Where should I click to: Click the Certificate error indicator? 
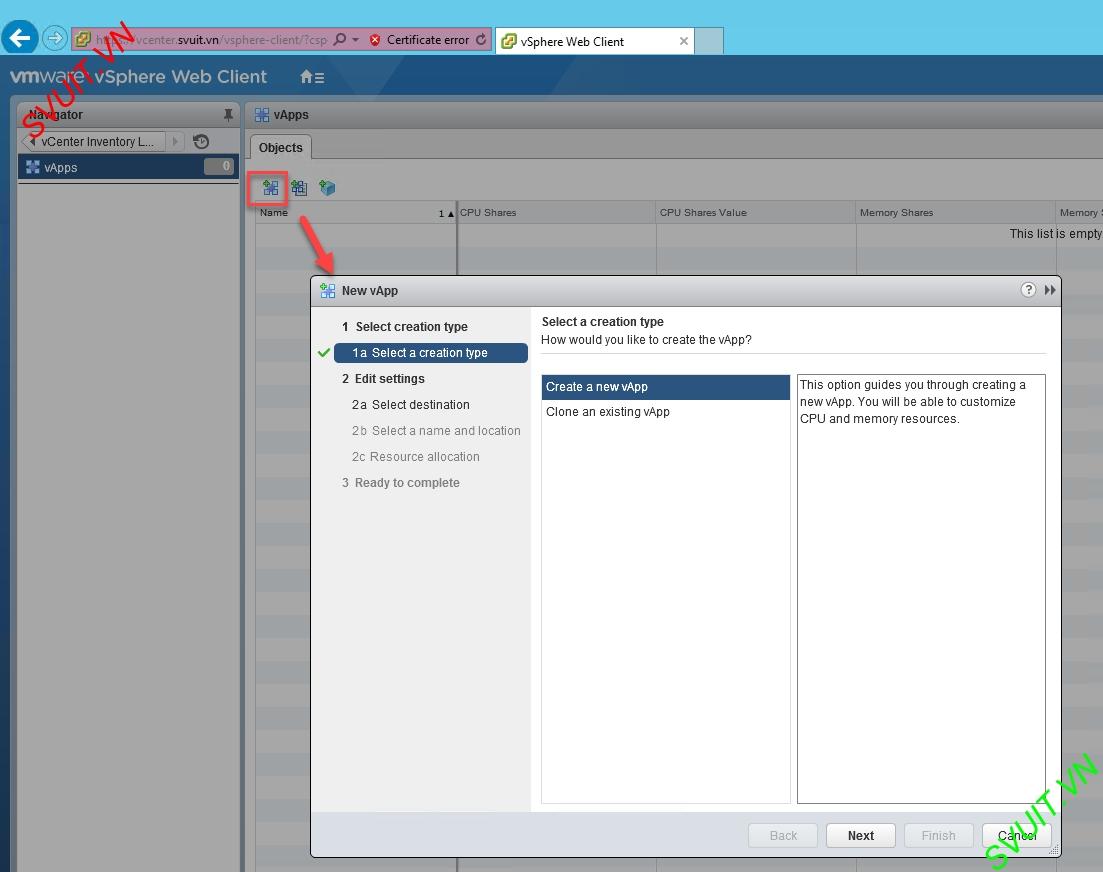pyautogui.click(x=419, y=40)
